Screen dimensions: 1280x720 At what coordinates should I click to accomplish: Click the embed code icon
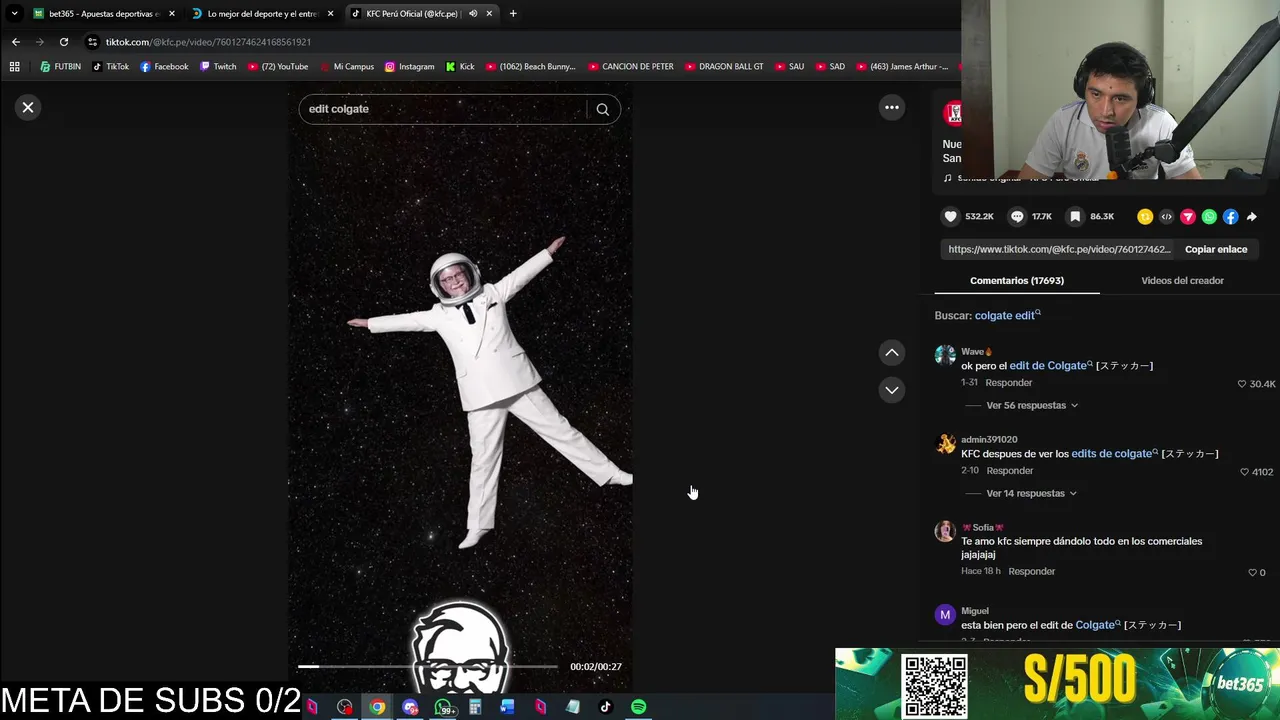tap(1166, 216)
